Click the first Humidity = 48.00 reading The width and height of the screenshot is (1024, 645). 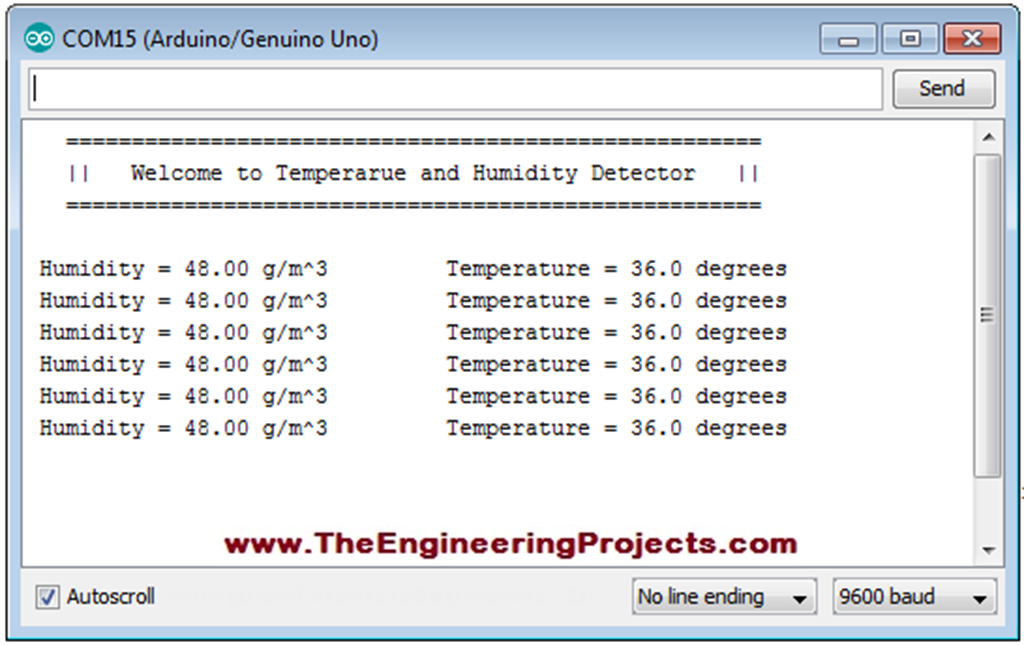tap(184, 269)
